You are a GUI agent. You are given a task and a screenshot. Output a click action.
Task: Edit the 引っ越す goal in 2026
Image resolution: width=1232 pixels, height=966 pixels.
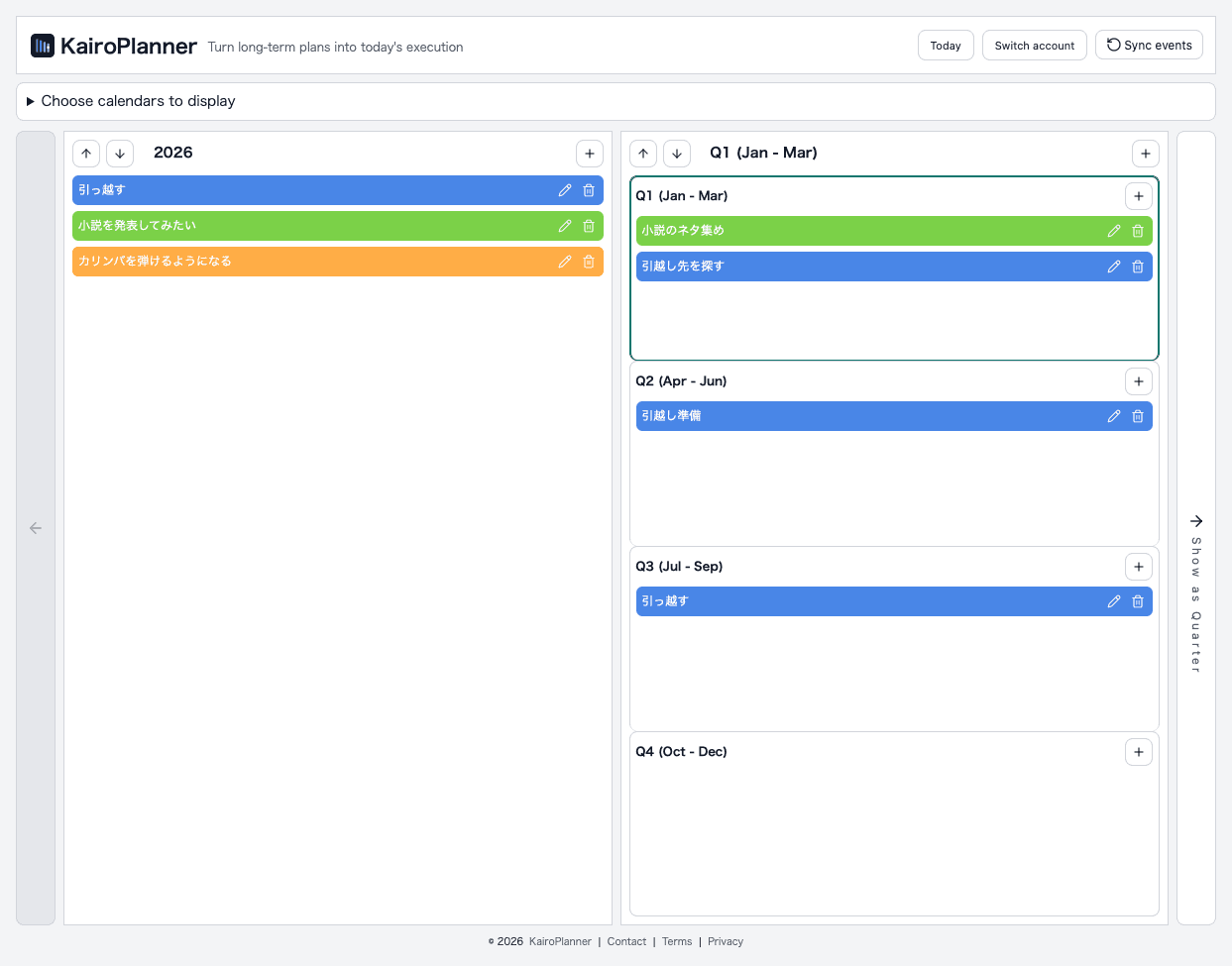point(565,190)
